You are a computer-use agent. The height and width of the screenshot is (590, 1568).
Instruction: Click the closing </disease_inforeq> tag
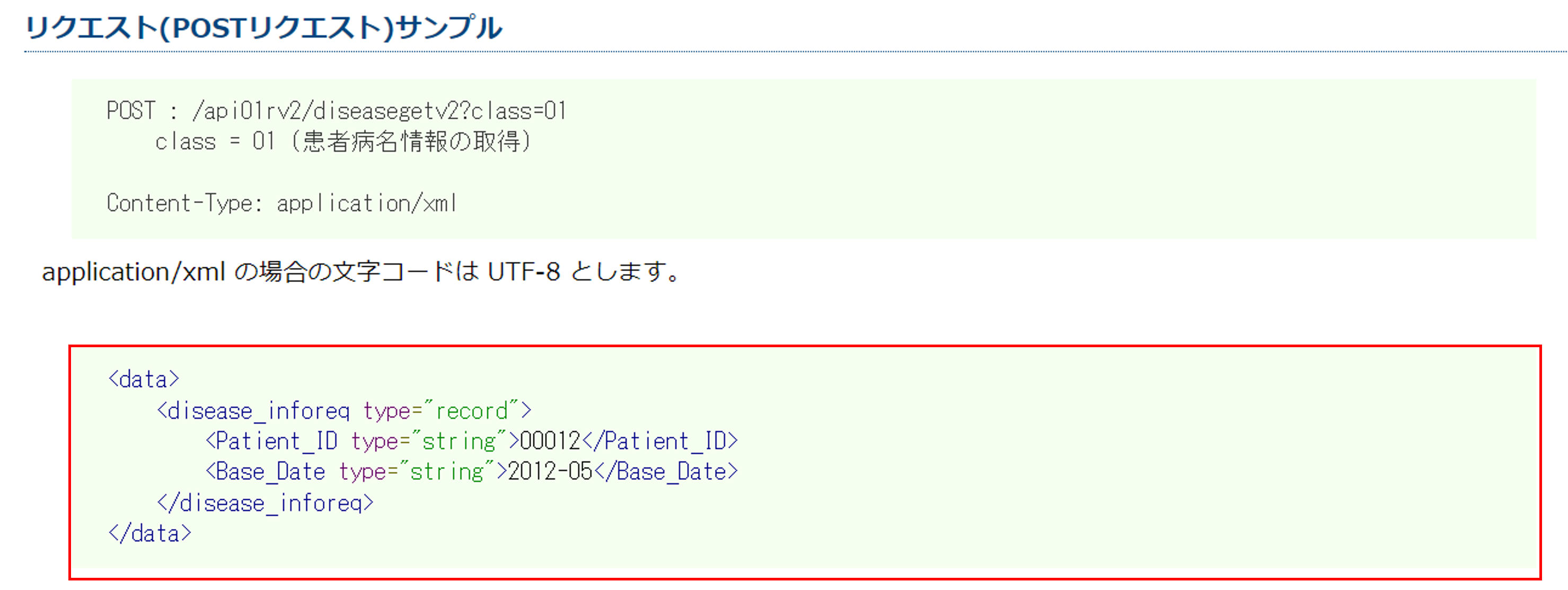[266, 504]
